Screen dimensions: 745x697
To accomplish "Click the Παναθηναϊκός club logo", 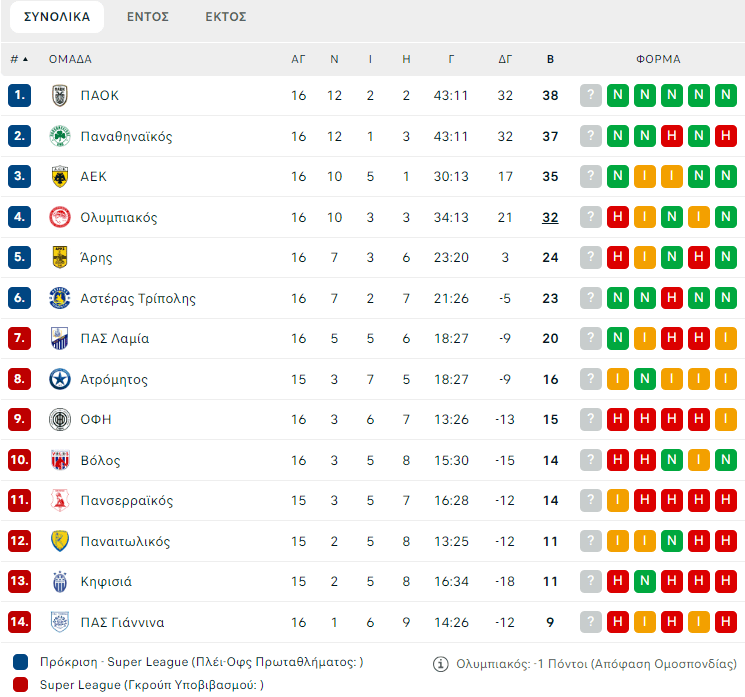I will point(60,136).
